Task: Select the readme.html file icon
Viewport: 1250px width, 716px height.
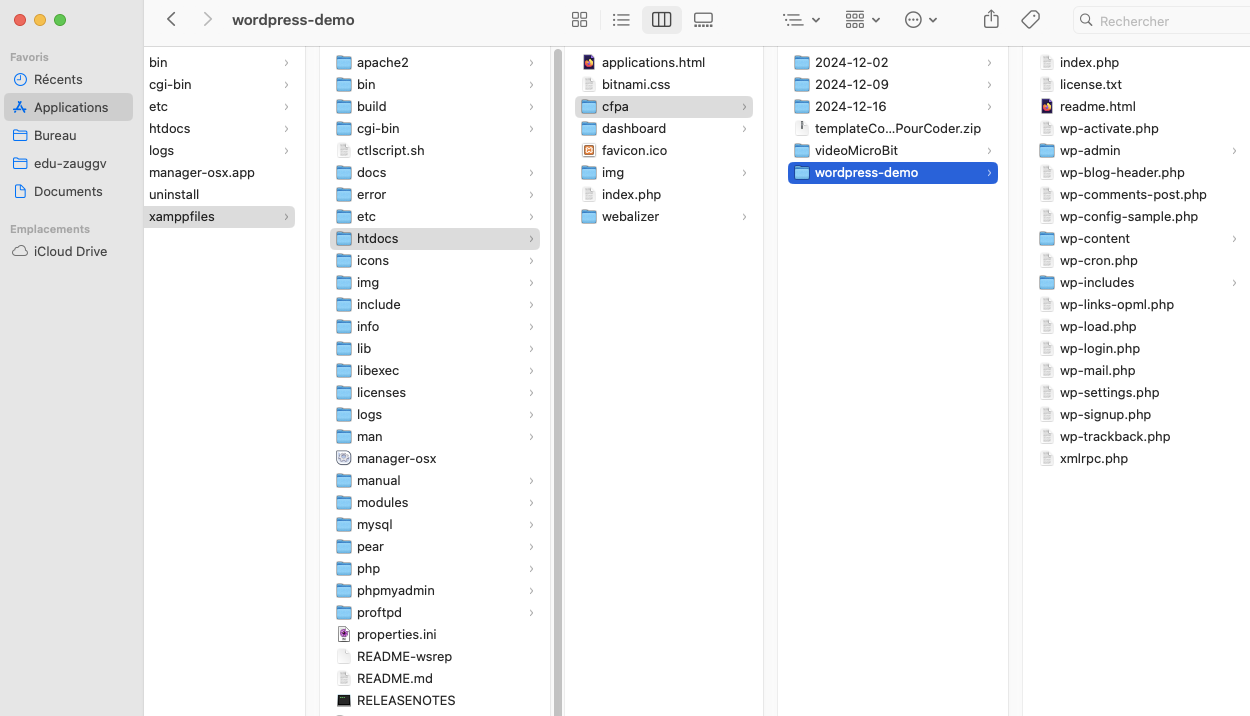Action: 1047,107
